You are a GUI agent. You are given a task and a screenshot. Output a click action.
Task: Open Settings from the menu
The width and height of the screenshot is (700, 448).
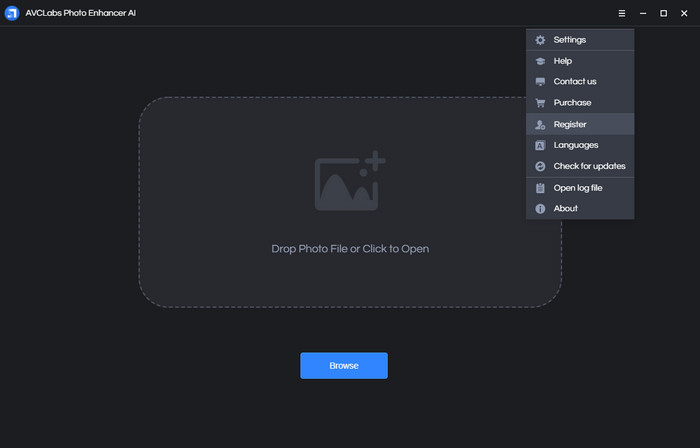coord(580,40)
